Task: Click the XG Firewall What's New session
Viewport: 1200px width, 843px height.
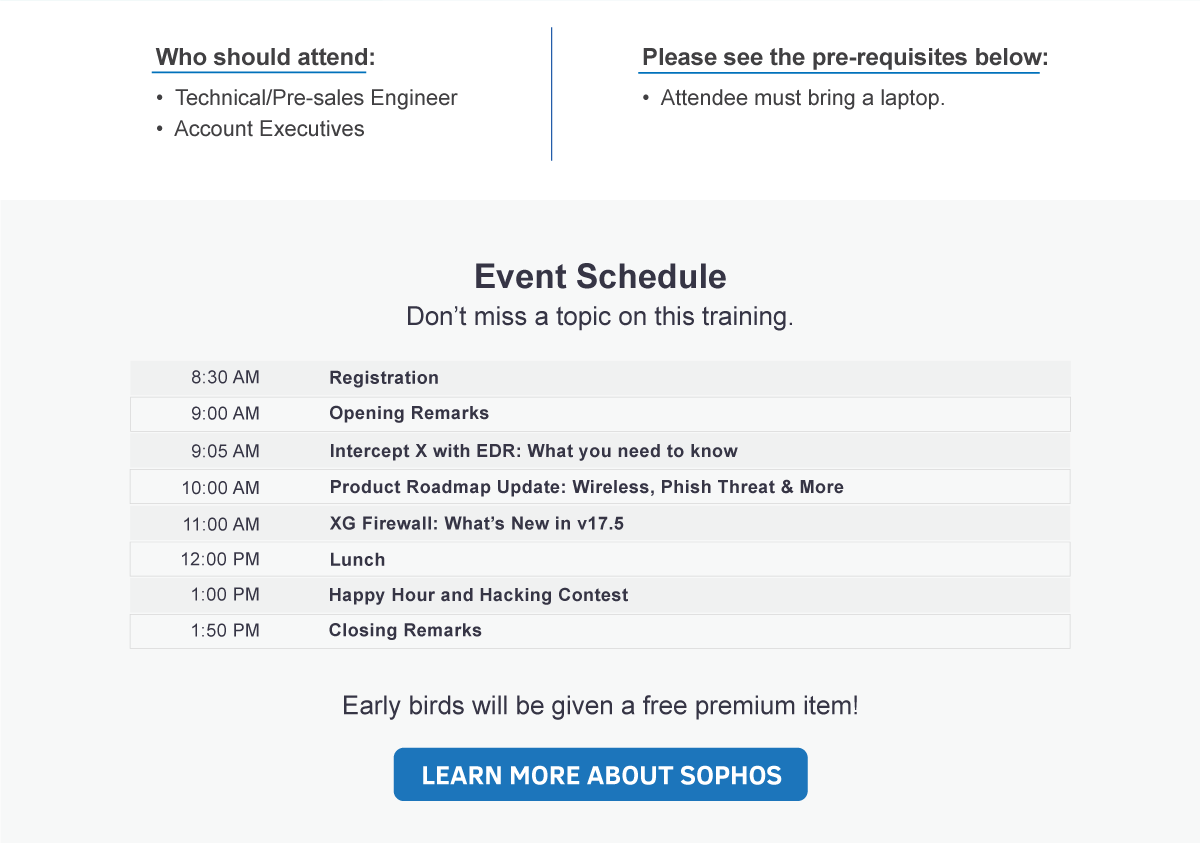Action: (476, 523)
